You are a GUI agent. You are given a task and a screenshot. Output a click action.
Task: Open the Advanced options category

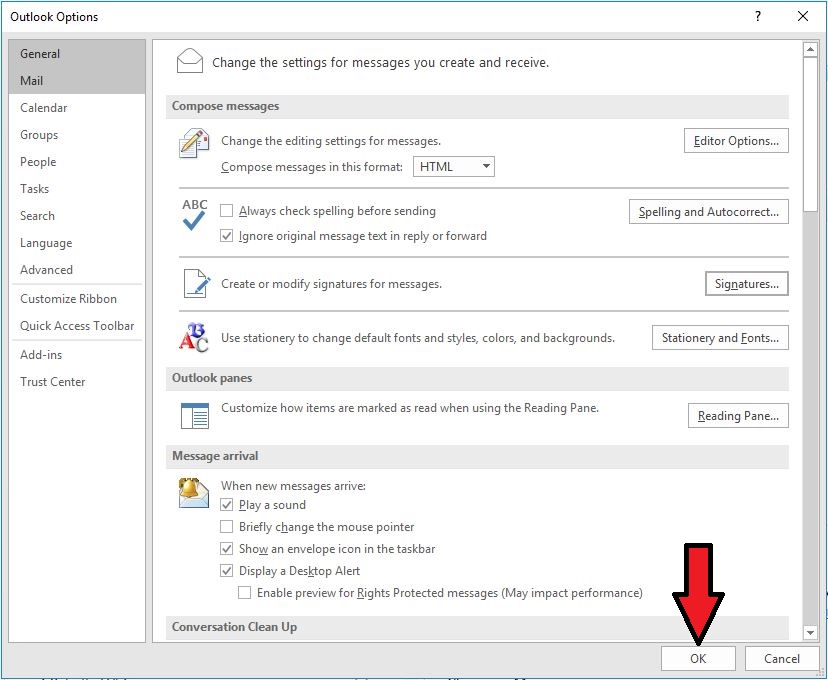pyautogui.click(x=46, y=270)
